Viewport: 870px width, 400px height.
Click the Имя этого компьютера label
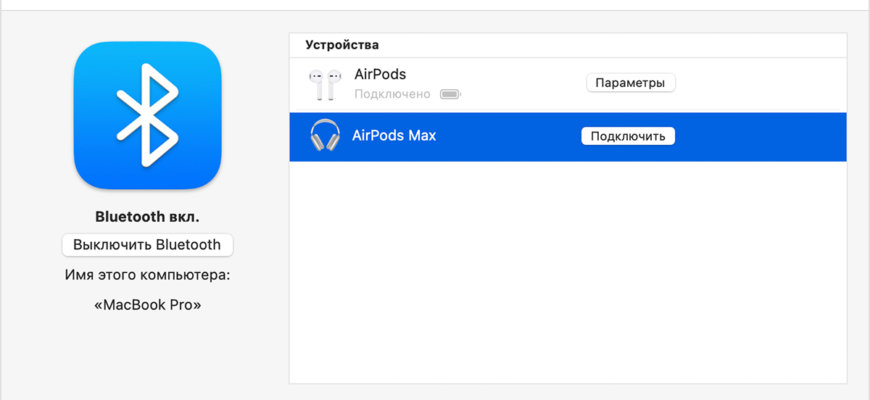pos(147,275)
